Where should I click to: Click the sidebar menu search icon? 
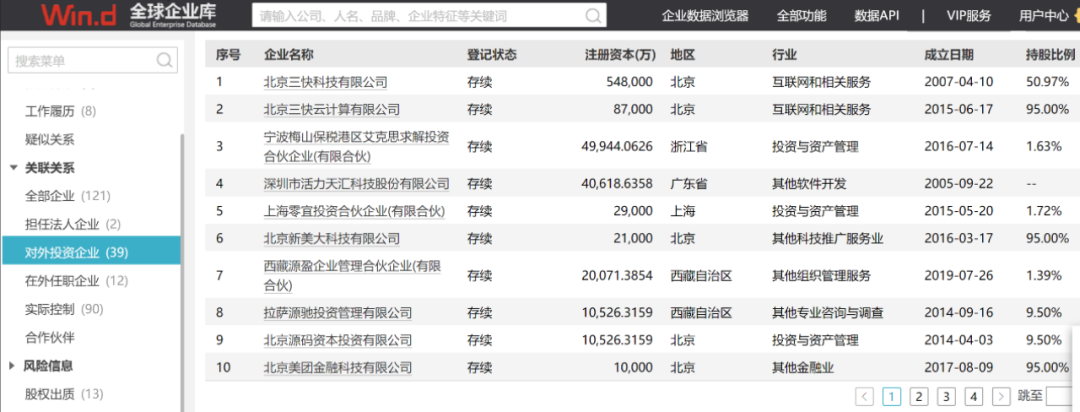pyautogui.click(x=164, y=61)
